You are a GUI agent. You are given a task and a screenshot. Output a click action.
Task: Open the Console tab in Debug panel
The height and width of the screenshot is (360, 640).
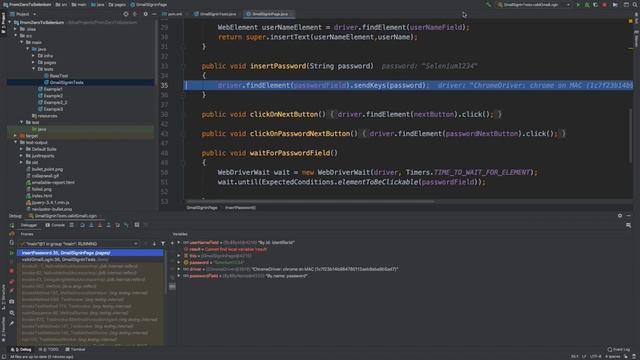click(55, 225)
